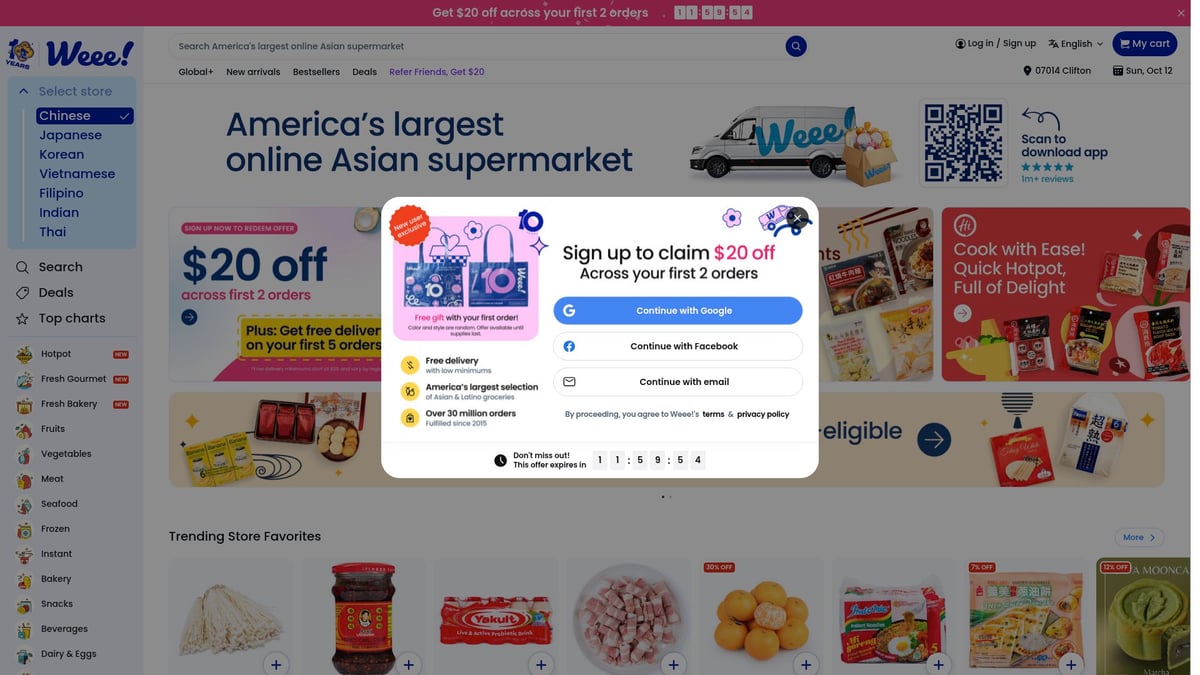
Task: Open the English language dropdown
Action: tap(1076, 44)
